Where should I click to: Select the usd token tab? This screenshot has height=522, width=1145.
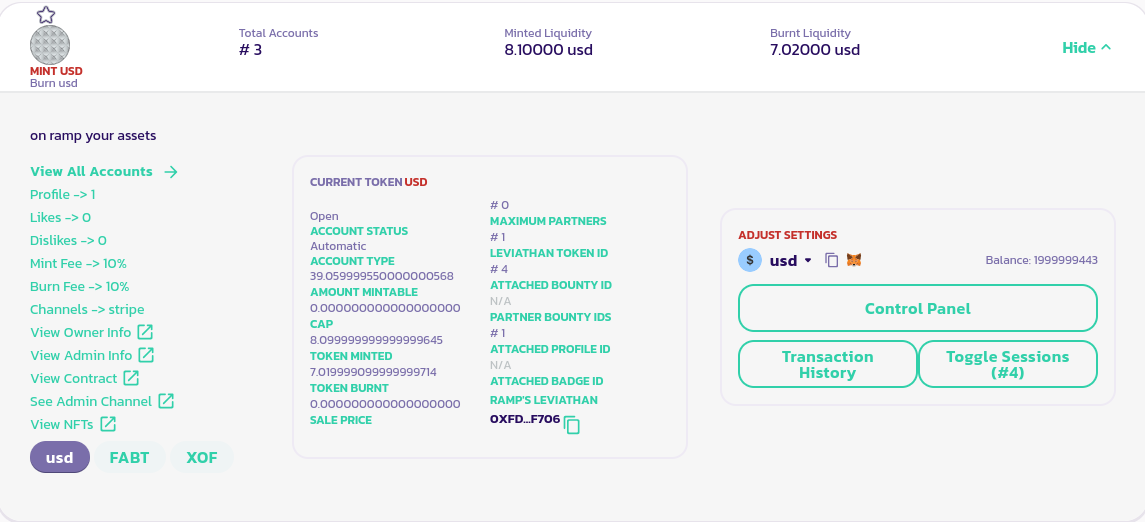(x=60, y=458)
